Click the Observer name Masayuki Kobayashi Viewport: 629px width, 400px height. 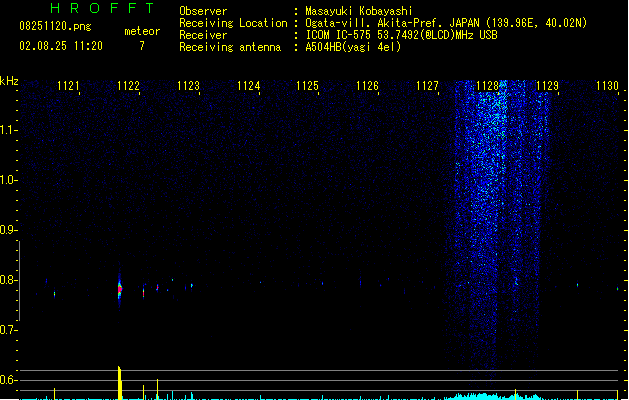(x=359, y=11)
